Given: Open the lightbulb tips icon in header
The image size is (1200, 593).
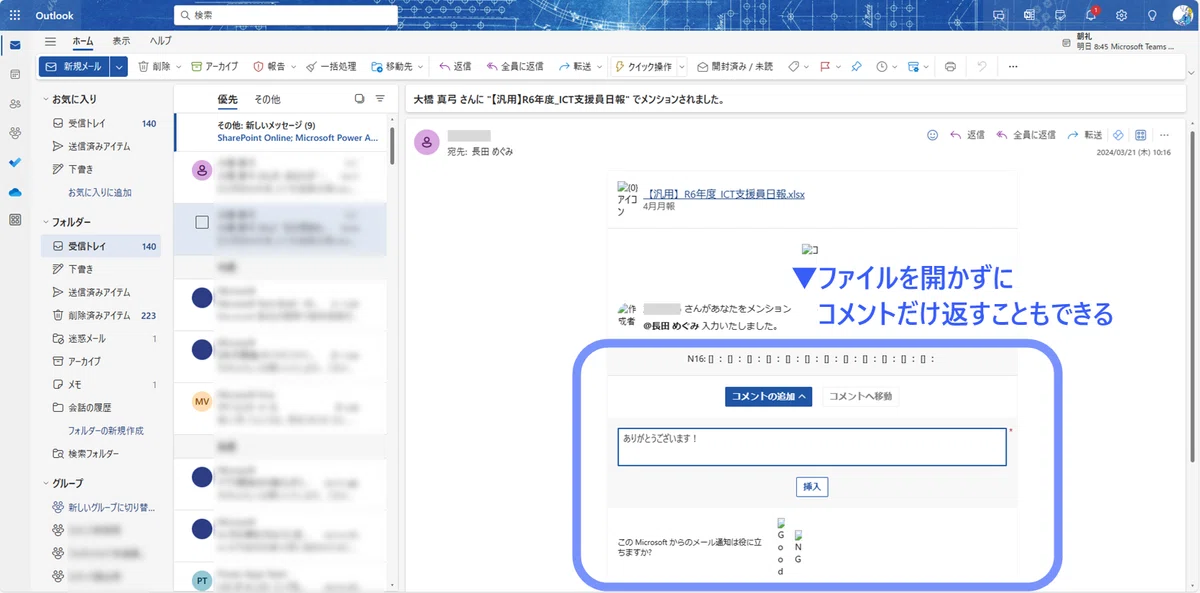Looking at the screenshot, I should point(1152,15).
